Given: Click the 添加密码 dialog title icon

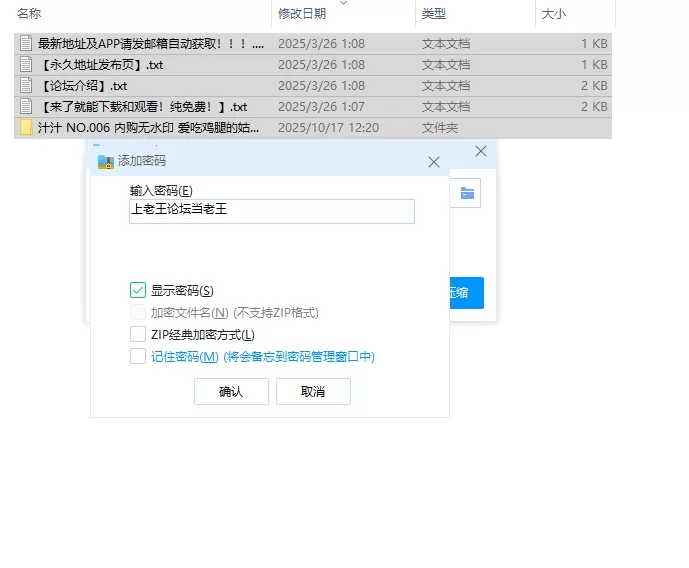Looking at the screenshot, I should coord(106,161).
